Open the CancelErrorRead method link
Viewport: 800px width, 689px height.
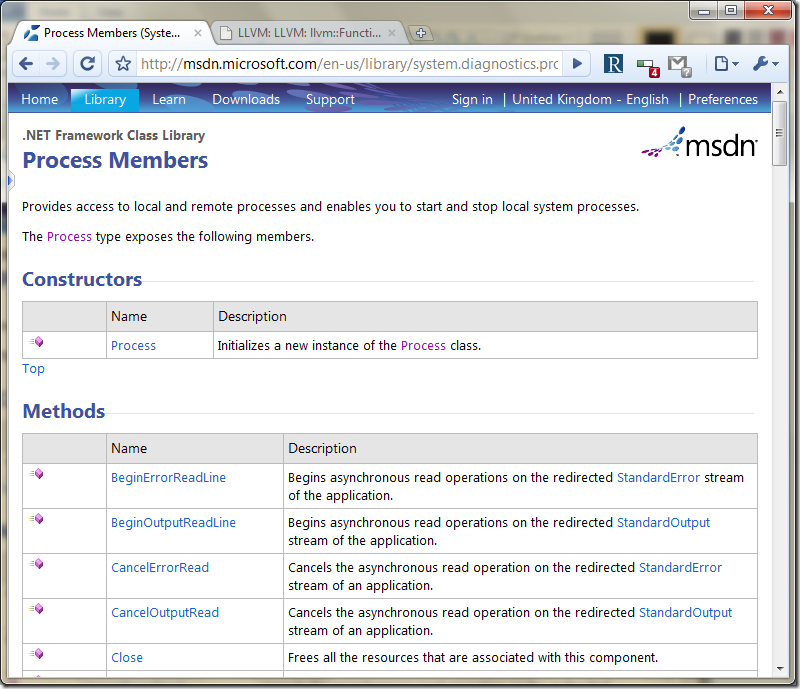tap(160, 568)
